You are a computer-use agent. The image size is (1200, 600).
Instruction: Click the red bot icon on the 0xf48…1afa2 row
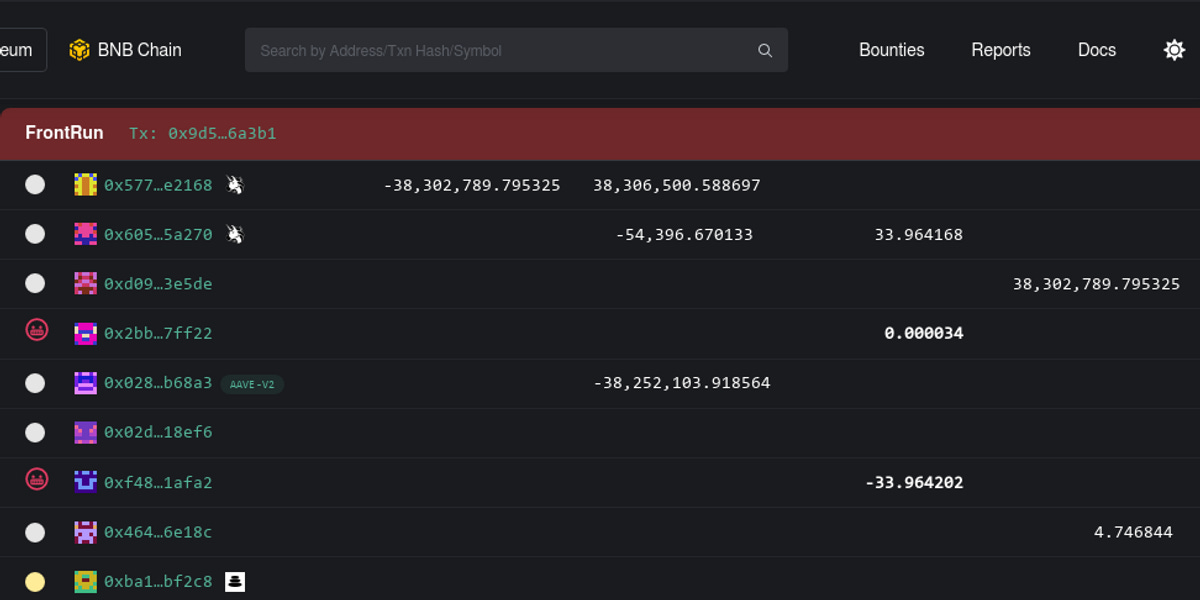pyautogui.click(x=37, y=479)
